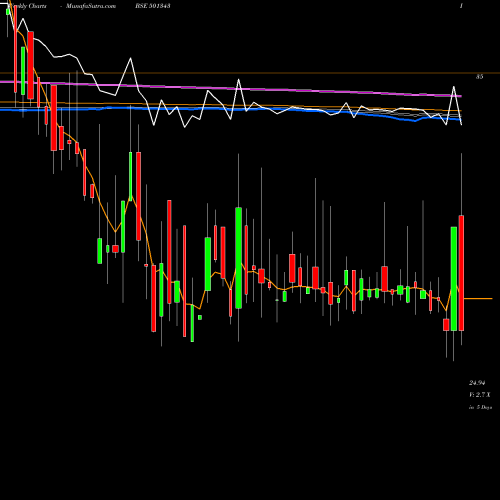The width and height of the screenshot is (500, 500).
Task: Click the BSE 501343 symbol label
Action: (152, 6)
